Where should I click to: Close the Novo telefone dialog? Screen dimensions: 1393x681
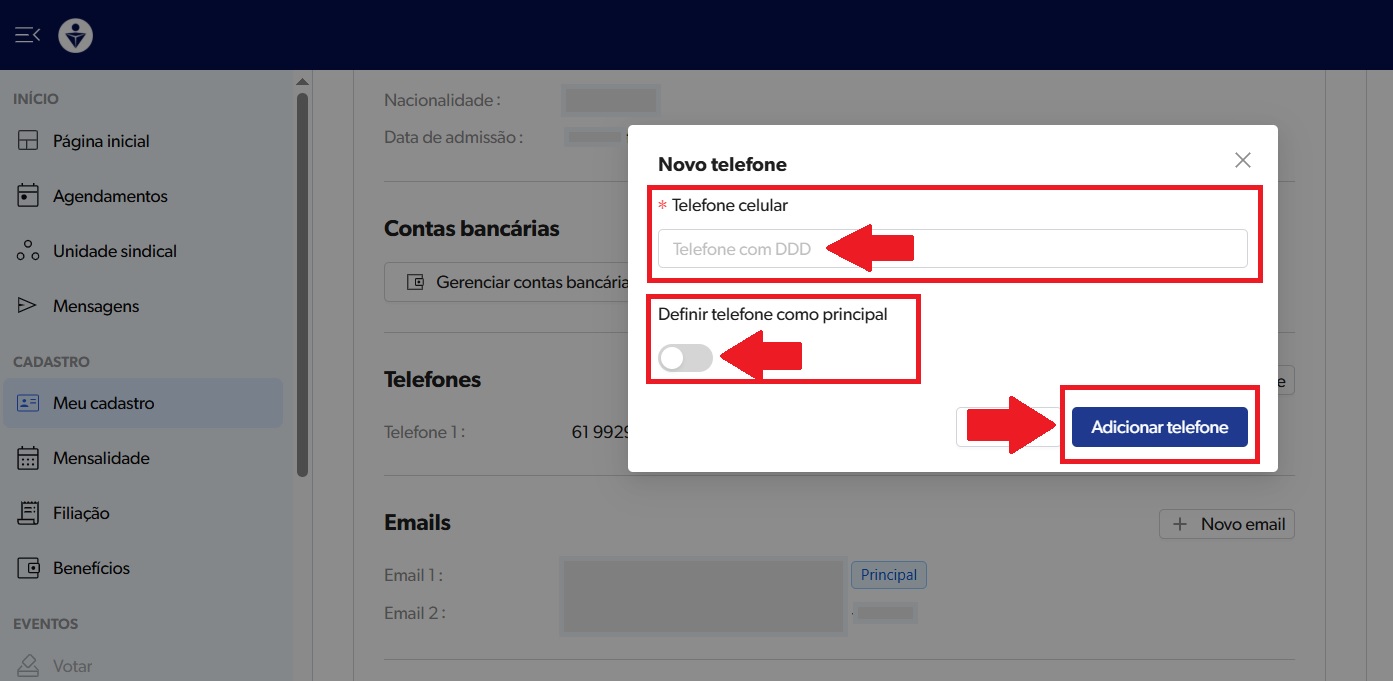(x=1242, y=160)
